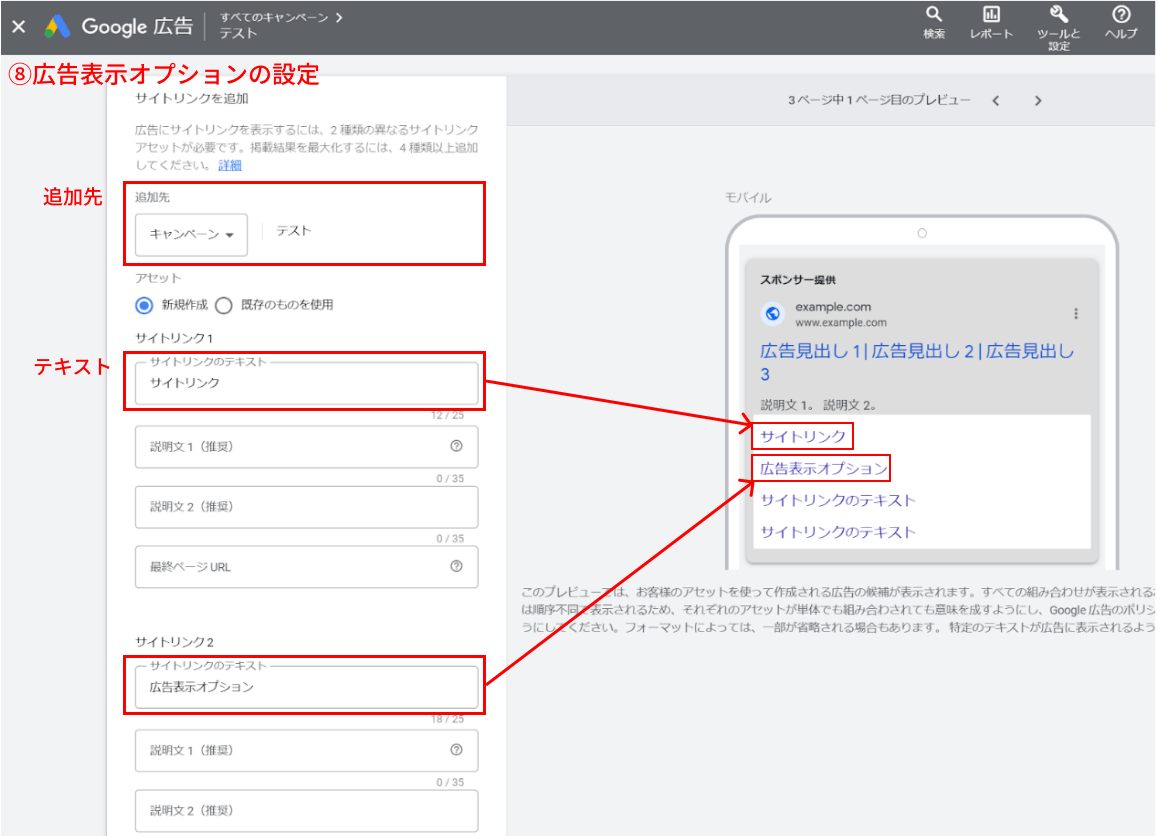Click the three-dot menu in the ad preview
Image resolution: width=1158 pixels, height=836 pixels.
click(1075, 314)
